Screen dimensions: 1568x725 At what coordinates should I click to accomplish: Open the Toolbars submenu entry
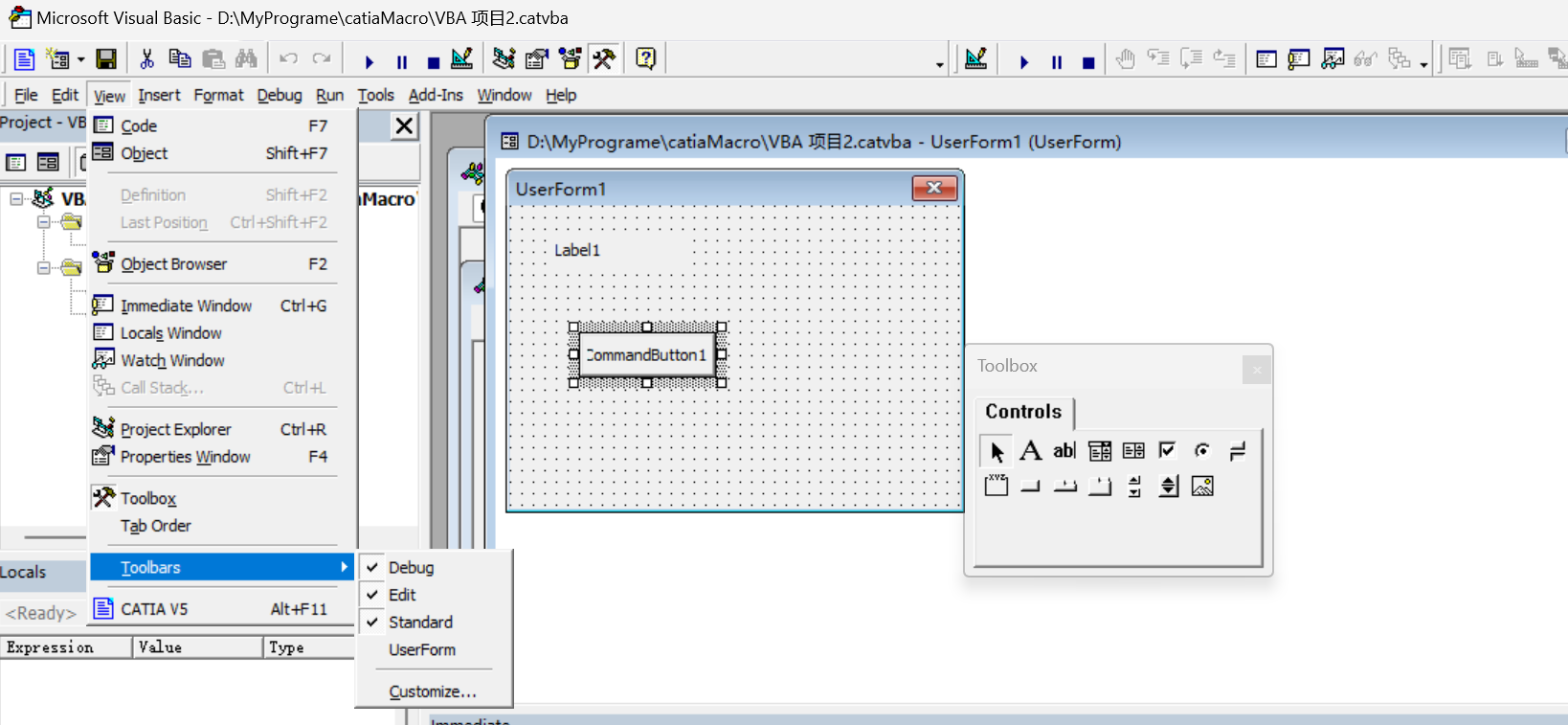(x=222, y=567)
